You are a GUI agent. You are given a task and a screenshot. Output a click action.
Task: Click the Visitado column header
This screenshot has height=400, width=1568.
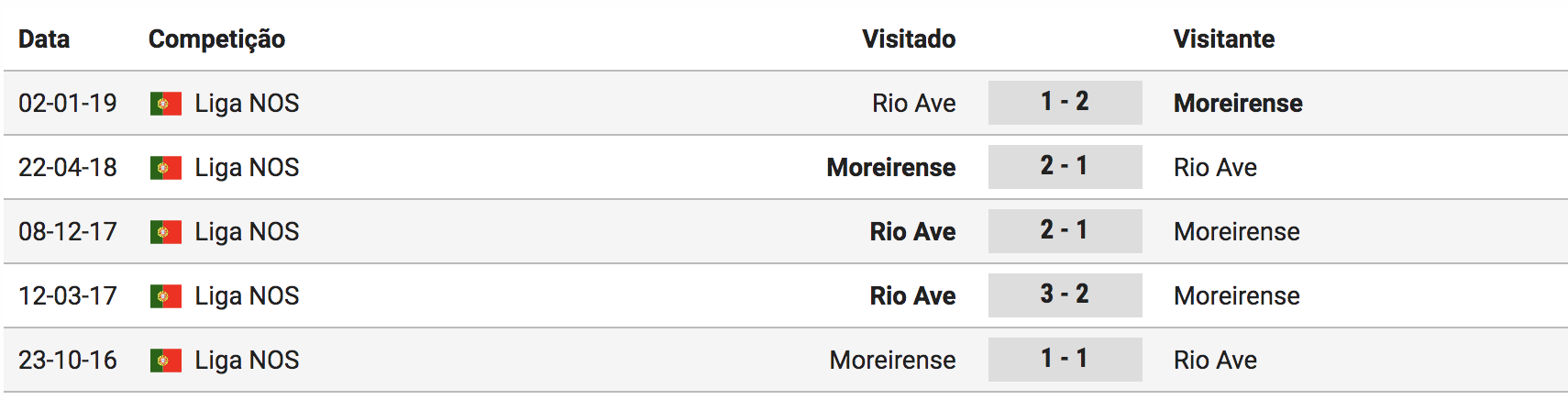point(909,39)
